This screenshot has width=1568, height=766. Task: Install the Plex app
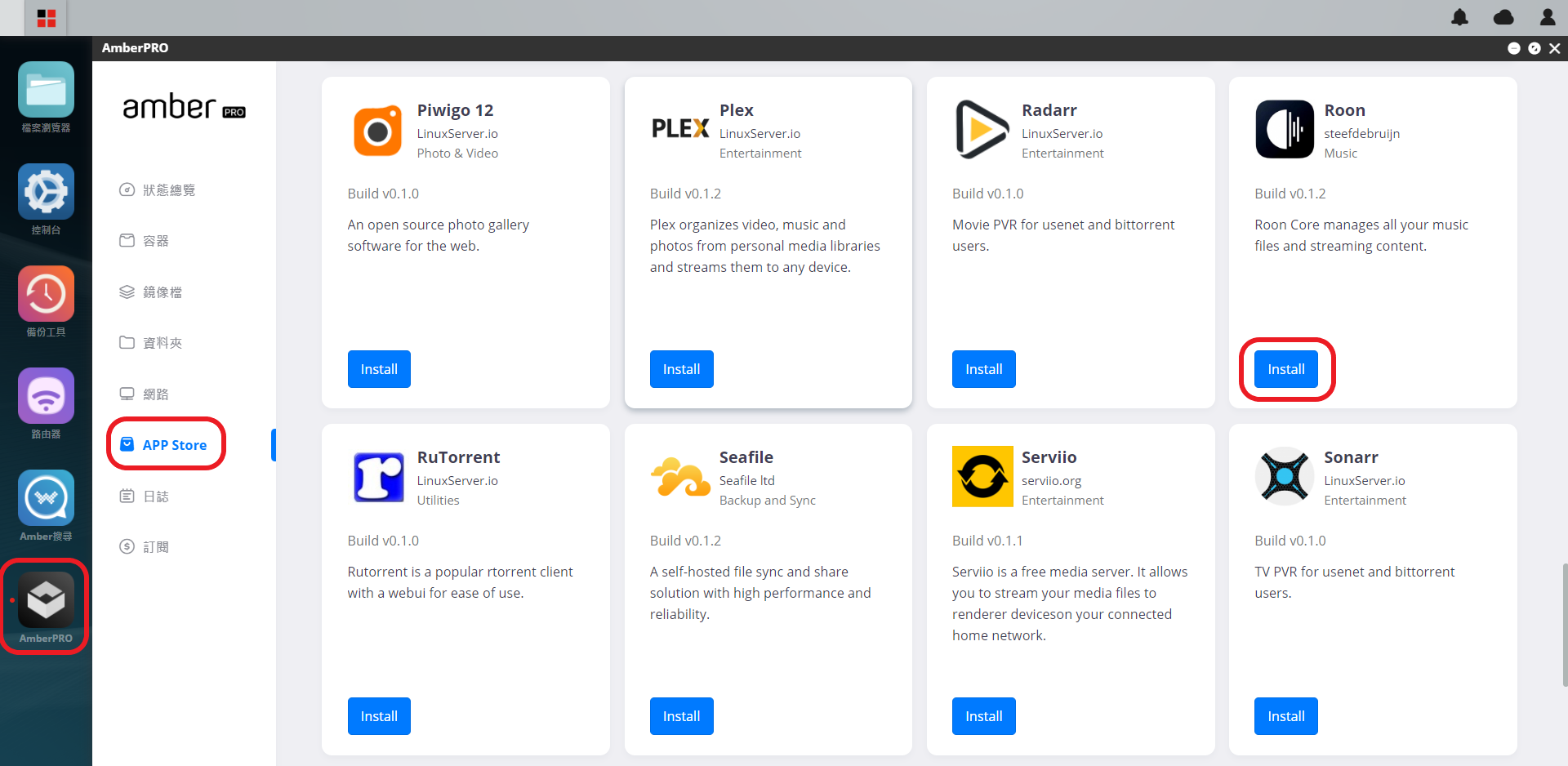click(x=681, y=369)
